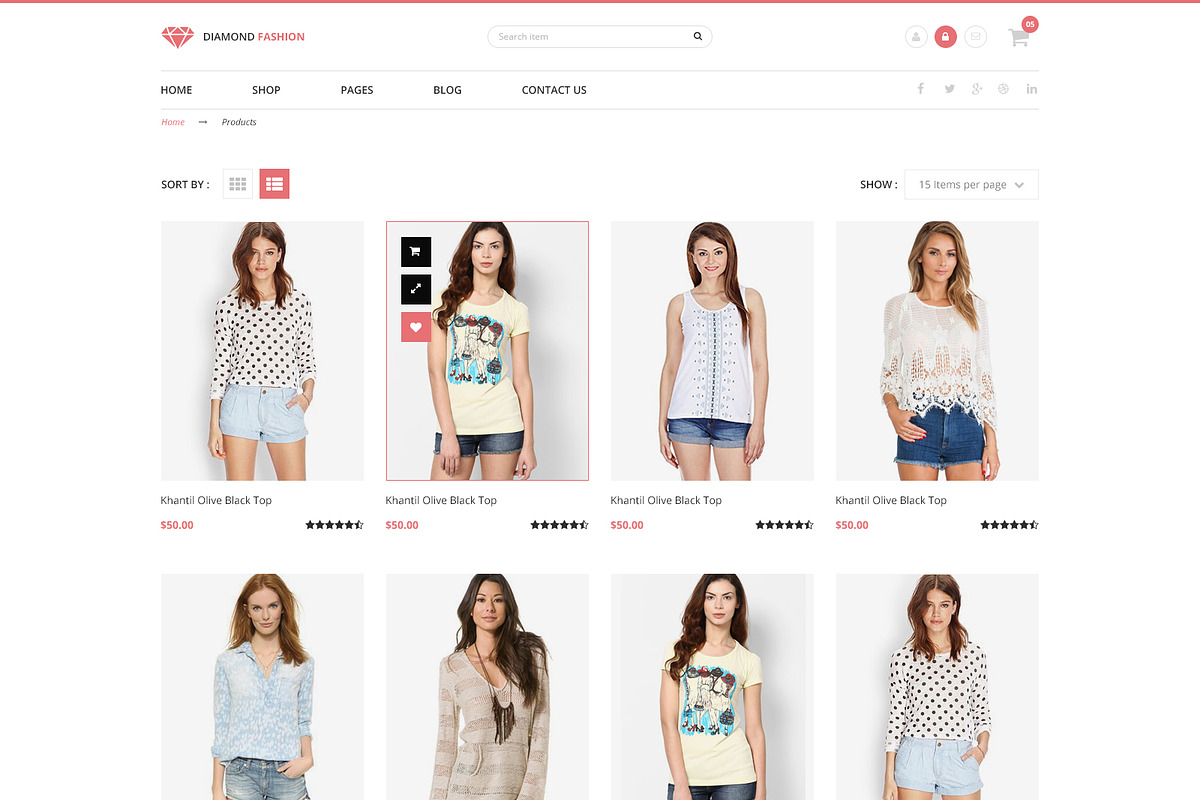This screenshot has width=1200, height=800.
Task: Open second-row polka dot top image
Action: click(937, 687)
